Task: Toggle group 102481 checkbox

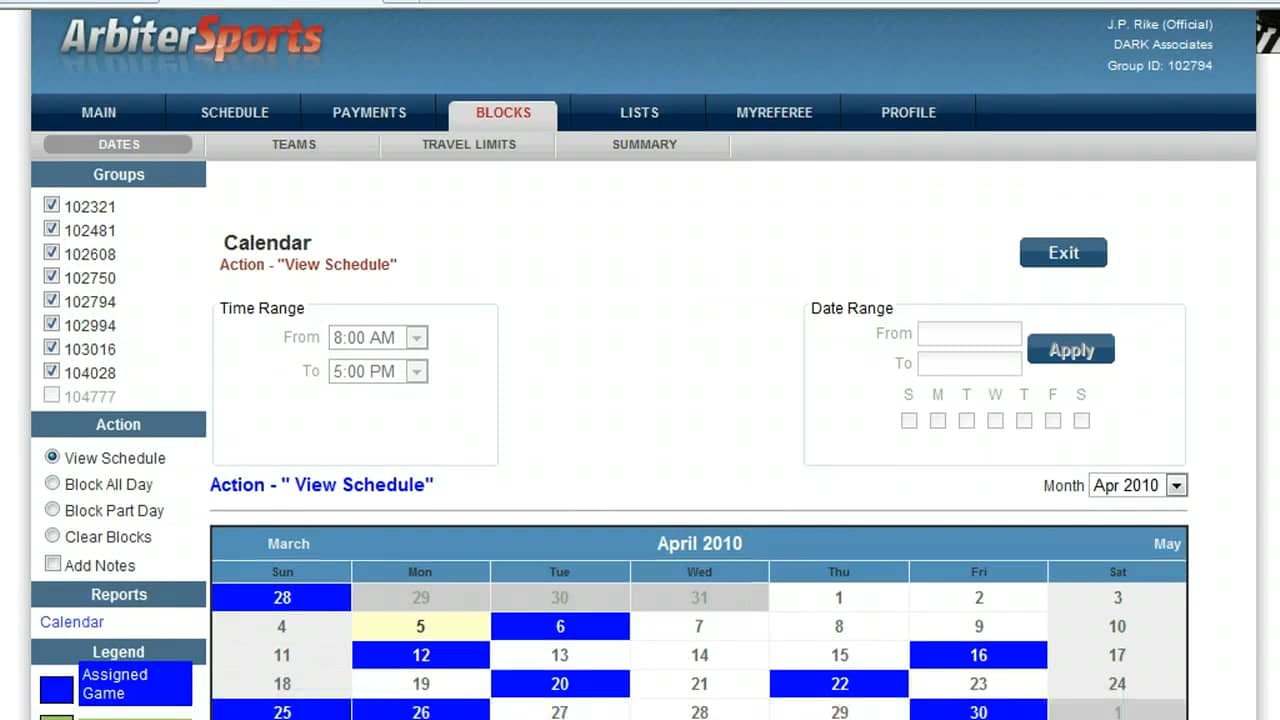Action: pos(52,229)
